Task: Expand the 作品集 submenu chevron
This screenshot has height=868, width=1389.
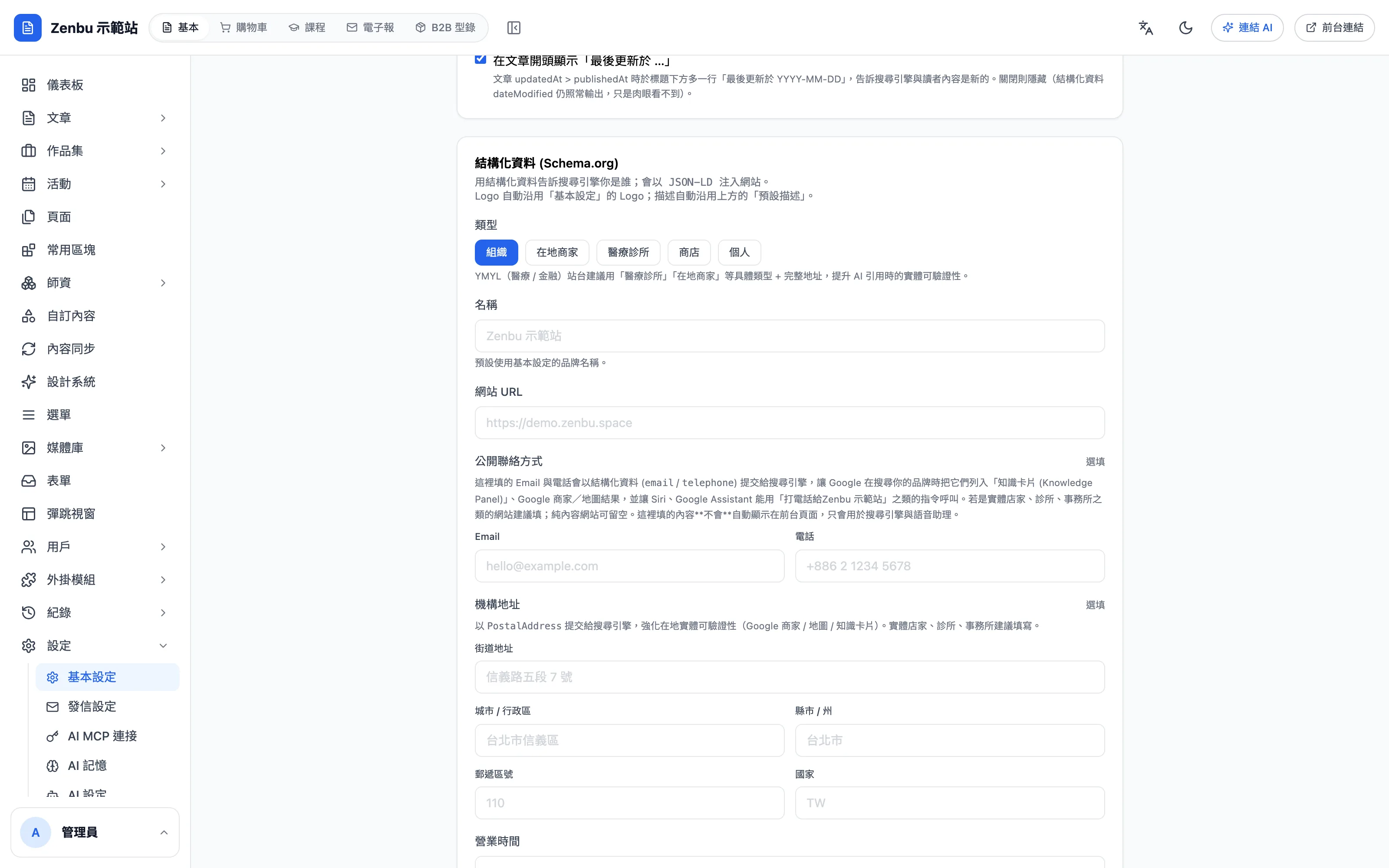Action: point(163,151)
